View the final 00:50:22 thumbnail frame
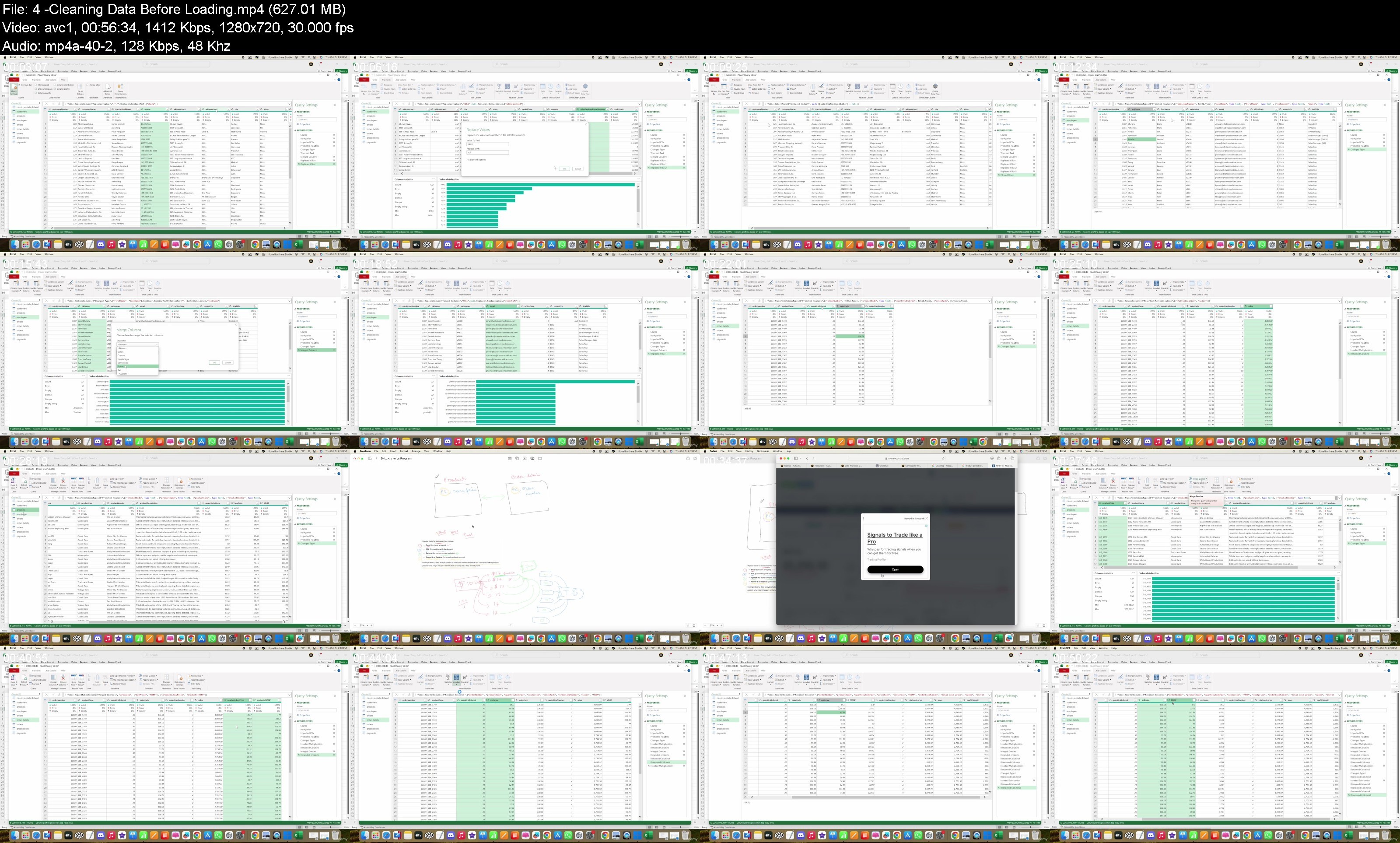 1225,745
